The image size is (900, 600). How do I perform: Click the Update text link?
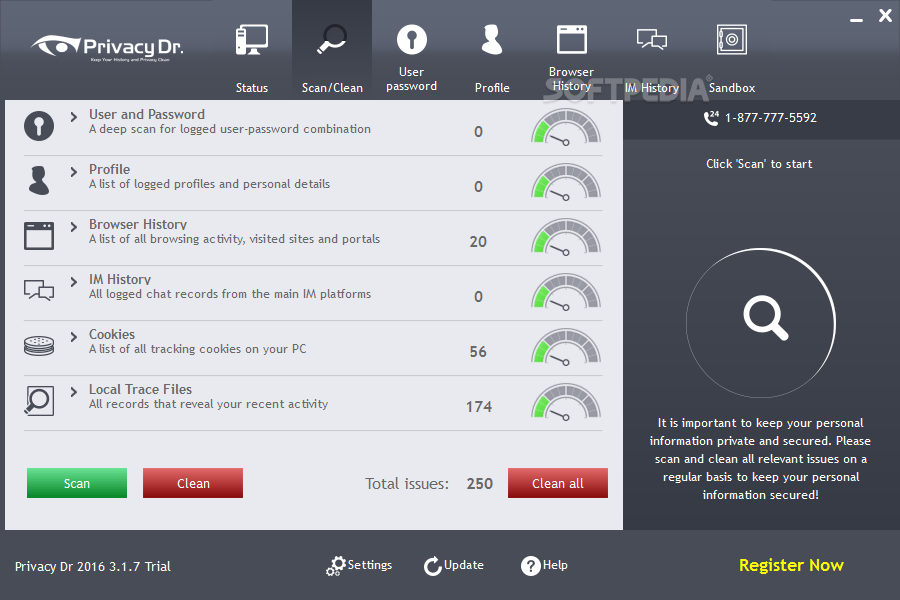coord(464,565)
